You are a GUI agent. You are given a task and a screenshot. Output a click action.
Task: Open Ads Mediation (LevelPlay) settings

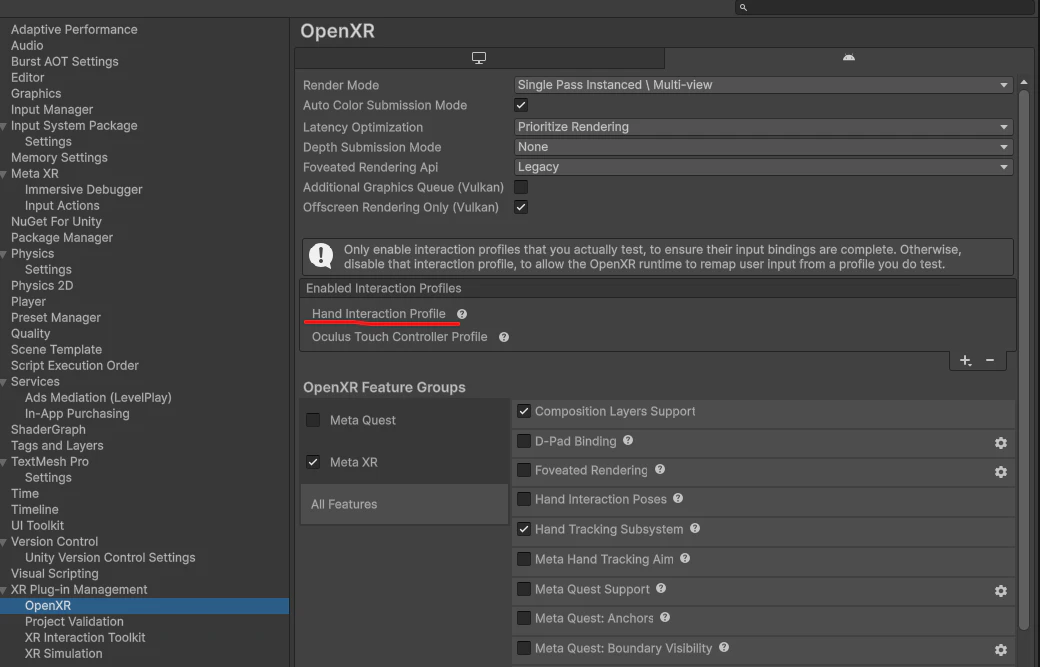pyautogui.click(x=98, y=397)
